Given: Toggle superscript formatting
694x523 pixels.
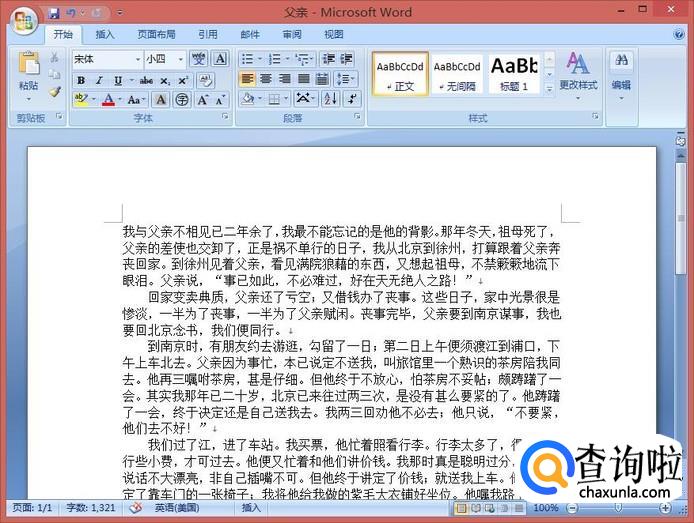Looking at the screenshot, I should tap(183, 81).
